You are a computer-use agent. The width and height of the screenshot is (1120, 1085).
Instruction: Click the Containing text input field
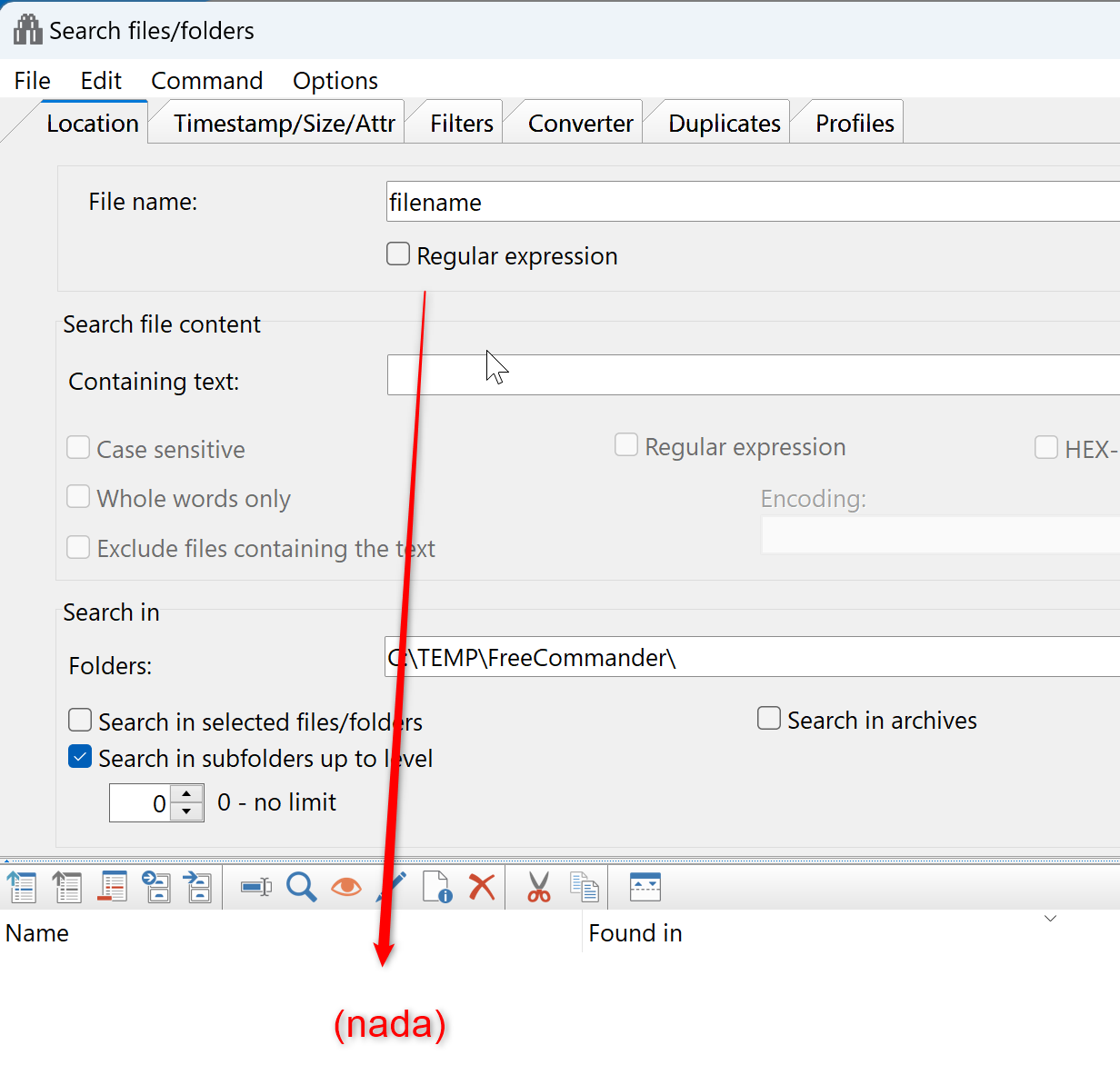coord(754,374)
